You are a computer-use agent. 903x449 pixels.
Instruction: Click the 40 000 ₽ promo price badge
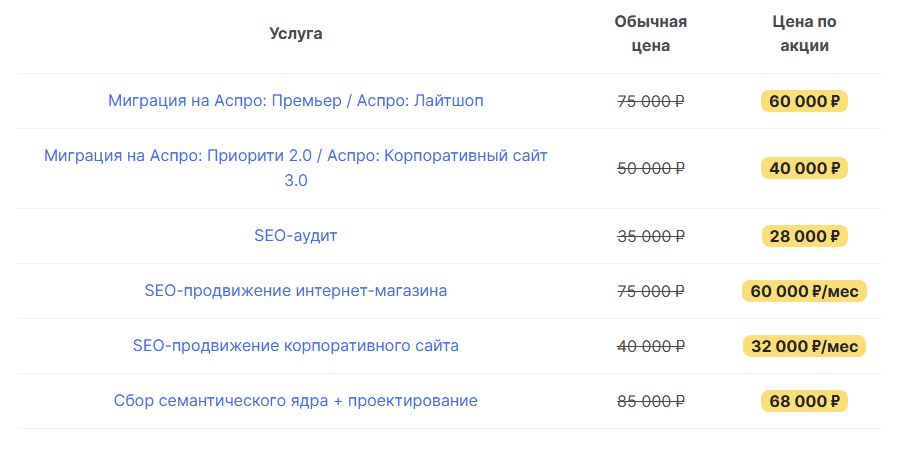804,168
